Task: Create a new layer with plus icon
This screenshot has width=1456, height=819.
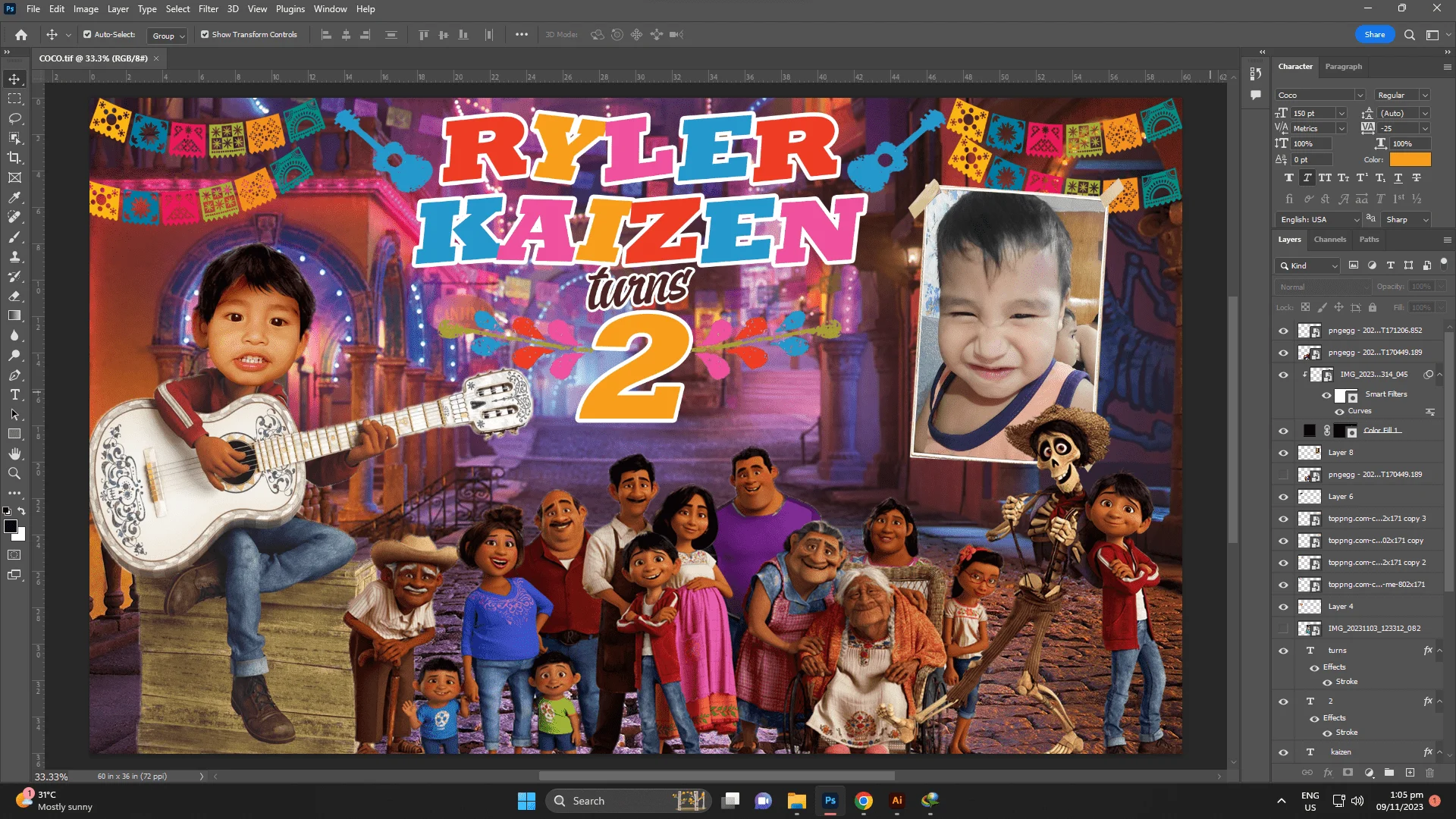Action: click(x=1410, y=773)
